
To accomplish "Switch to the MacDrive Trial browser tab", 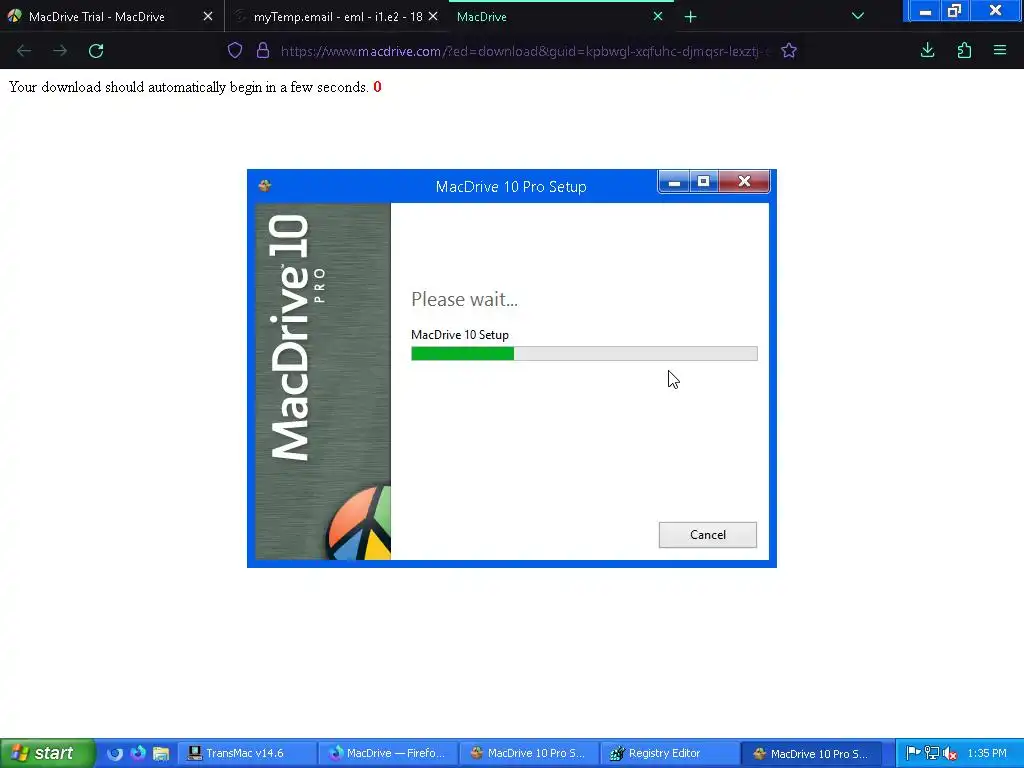I will tap(98, 17).
